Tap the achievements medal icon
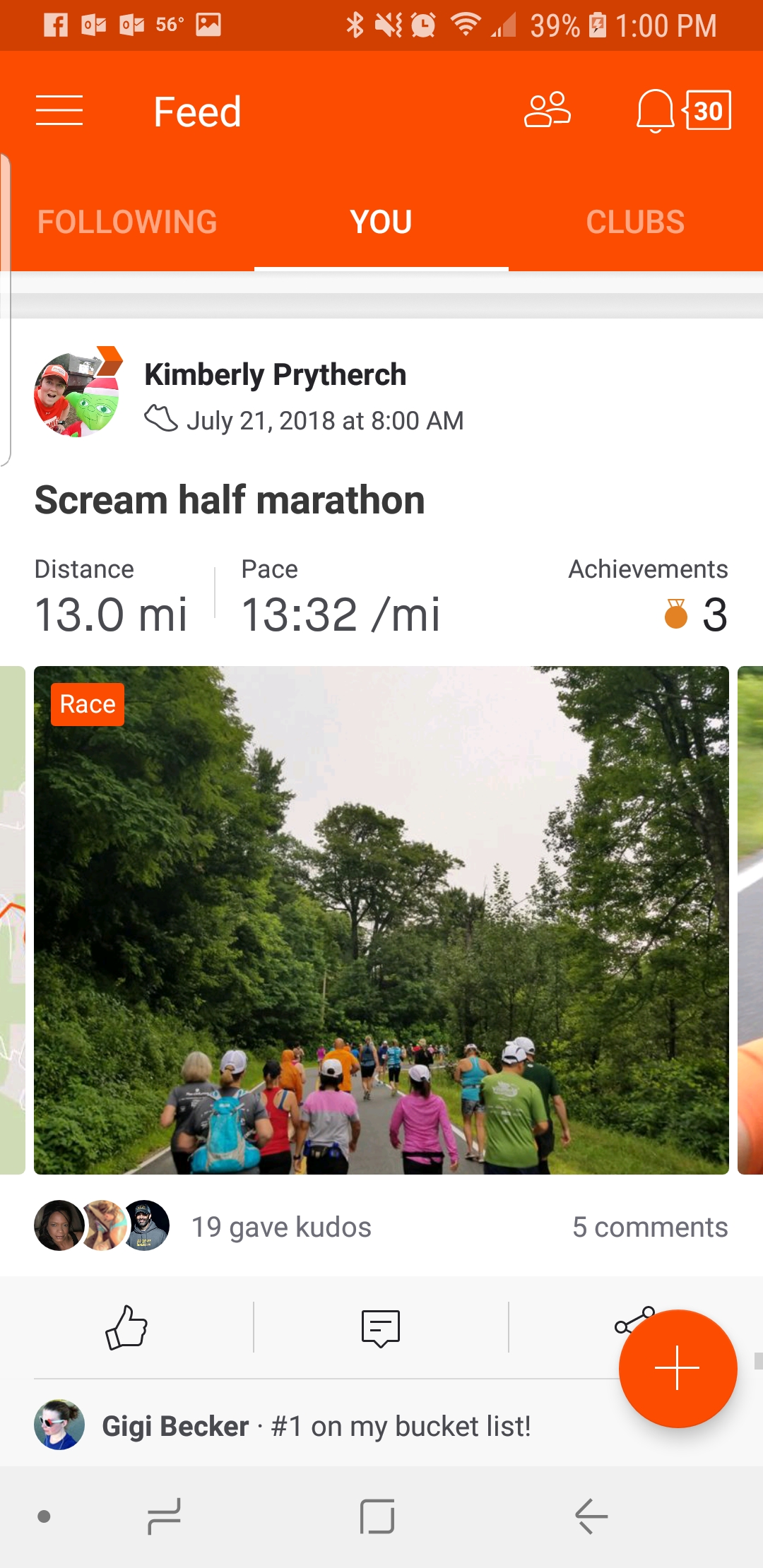This screenshot has width=763, height=1568. [676, 614]
